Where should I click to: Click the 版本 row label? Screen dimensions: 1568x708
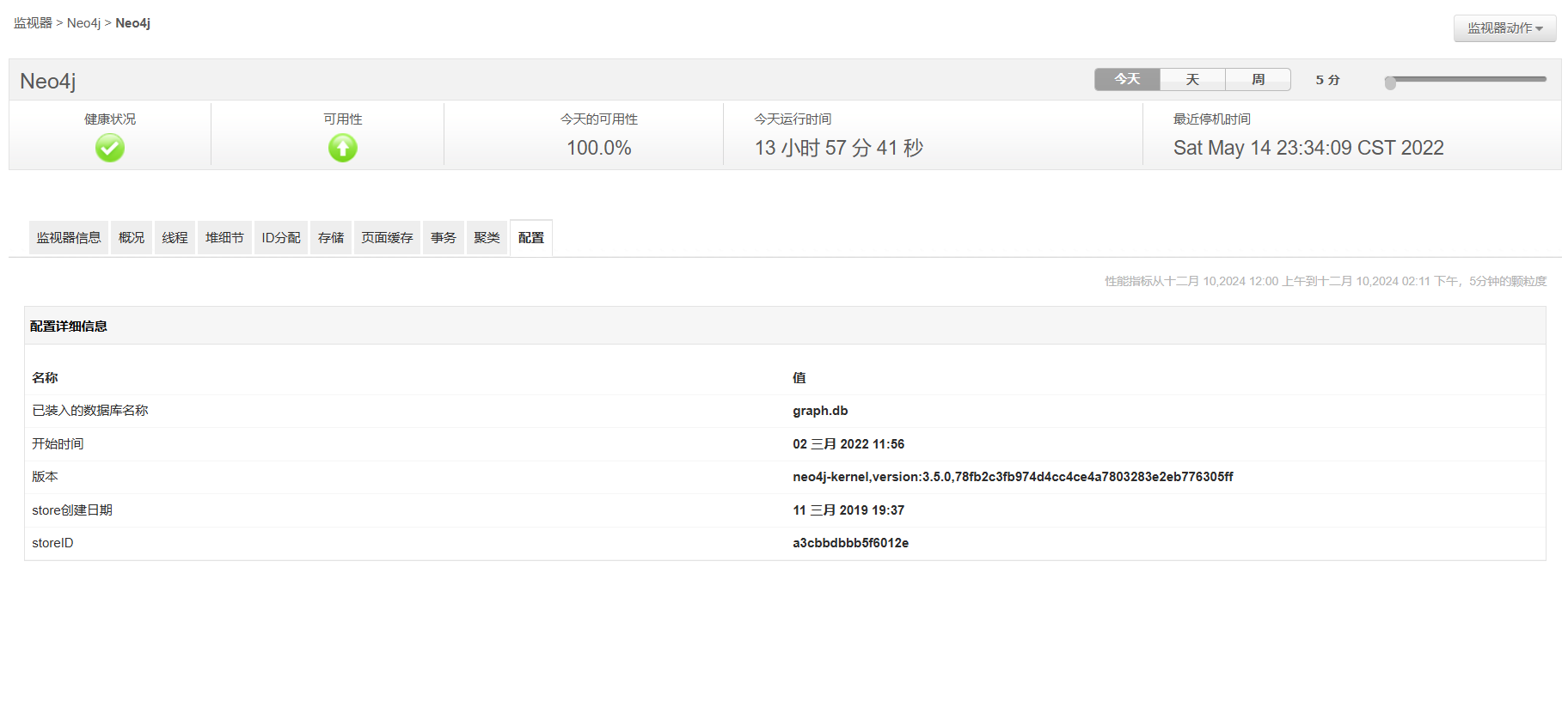45,477
